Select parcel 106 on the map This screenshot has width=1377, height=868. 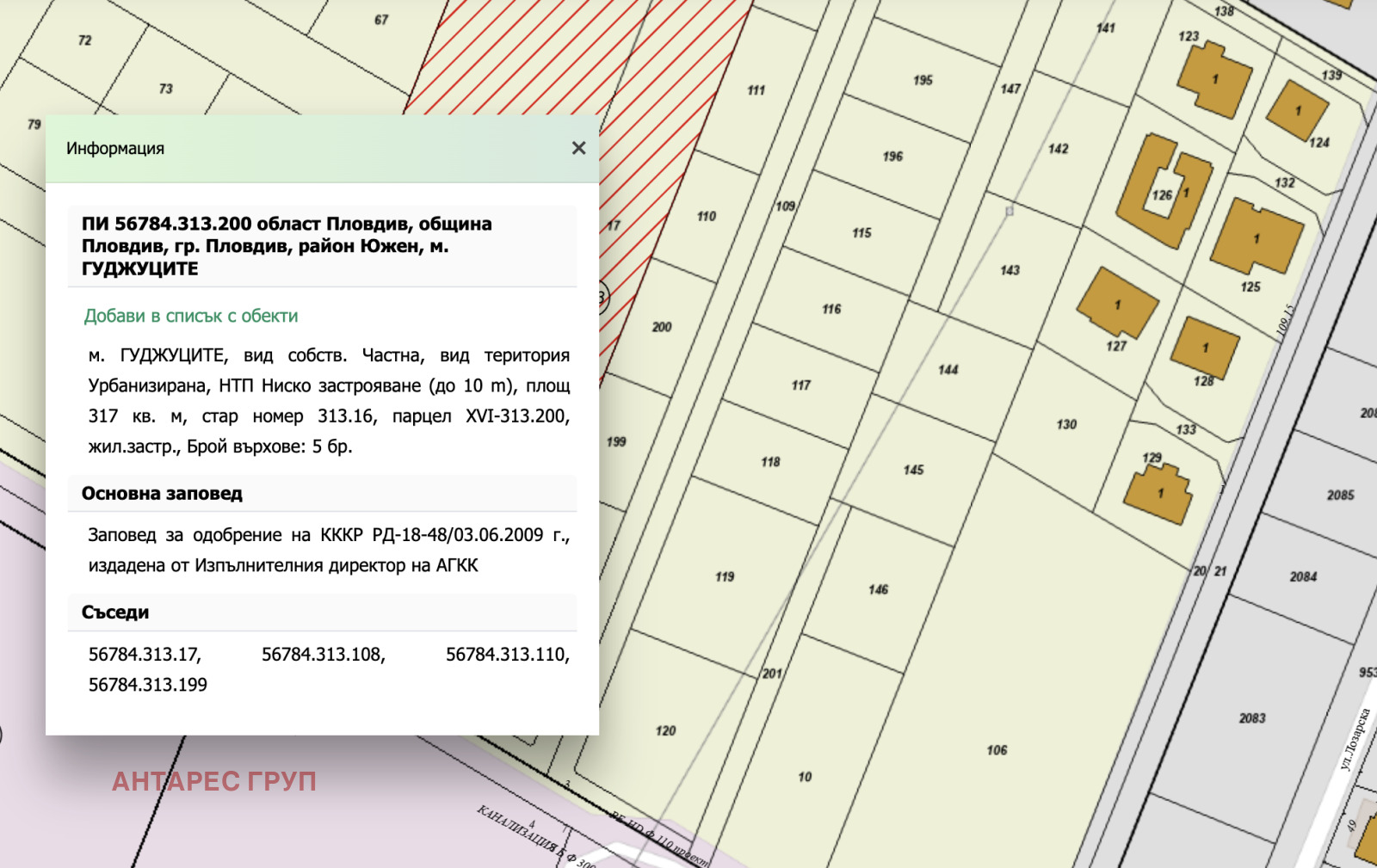pos(997,750)
